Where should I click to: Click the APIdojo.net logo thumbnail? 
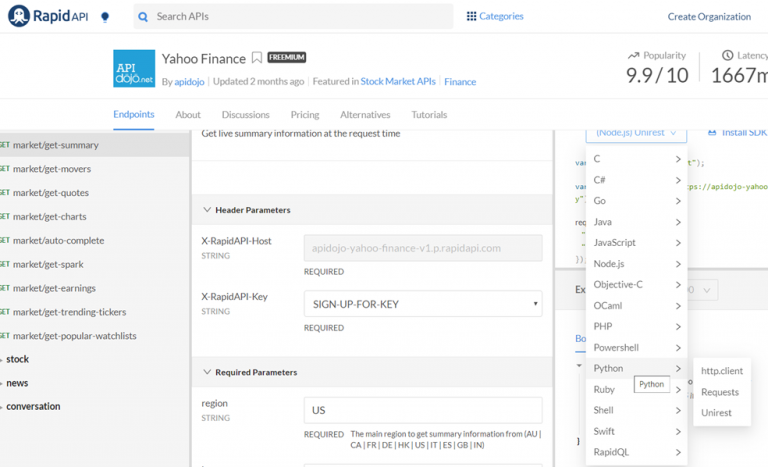pyautogui.click(x=134, y=68)
